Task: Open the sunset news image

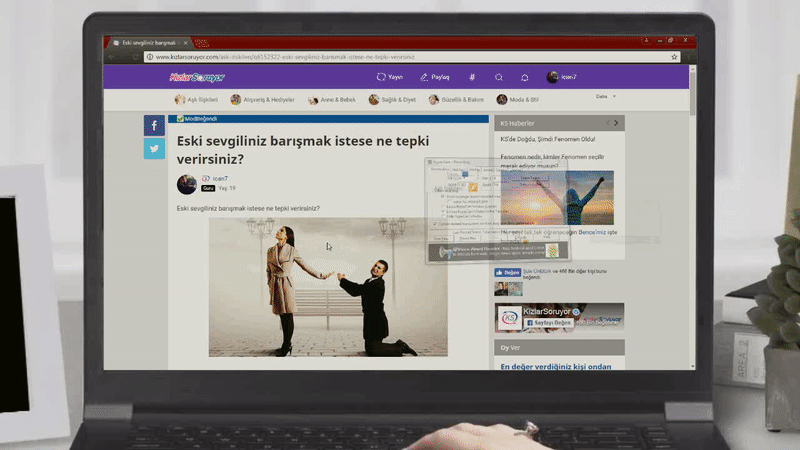Action: pyautogui.click(x=557, y=197)
